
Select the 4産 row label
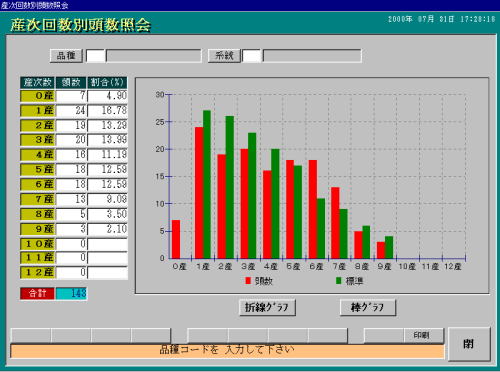(38, 155)
